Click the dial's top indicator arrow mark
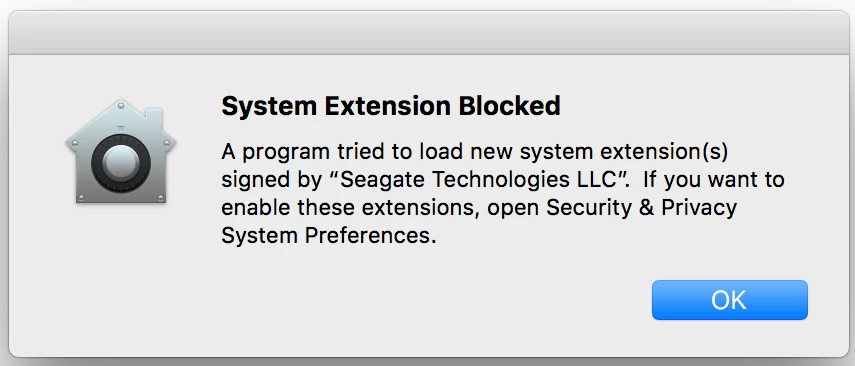855x366 pixels. pos(121,129)
